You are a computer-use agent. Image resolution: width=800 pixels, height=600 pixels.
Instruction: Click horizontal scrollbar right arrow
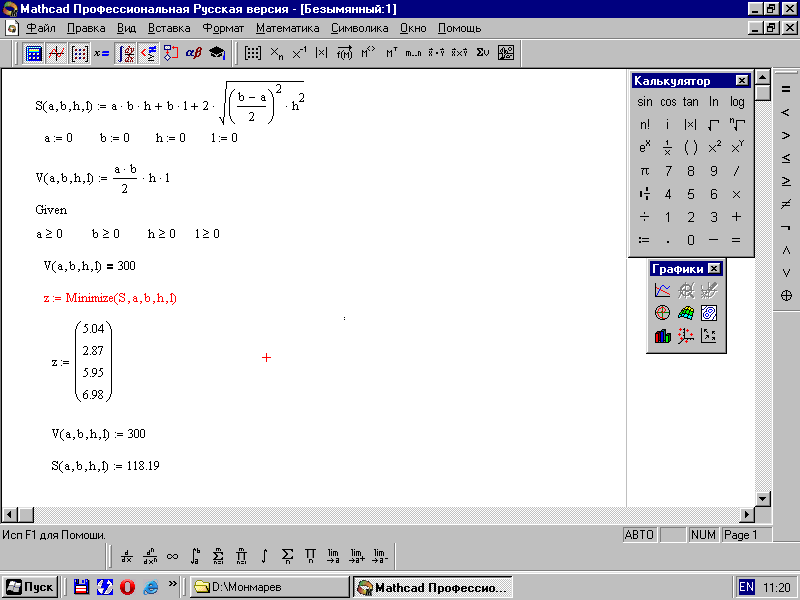click(747, 514)
